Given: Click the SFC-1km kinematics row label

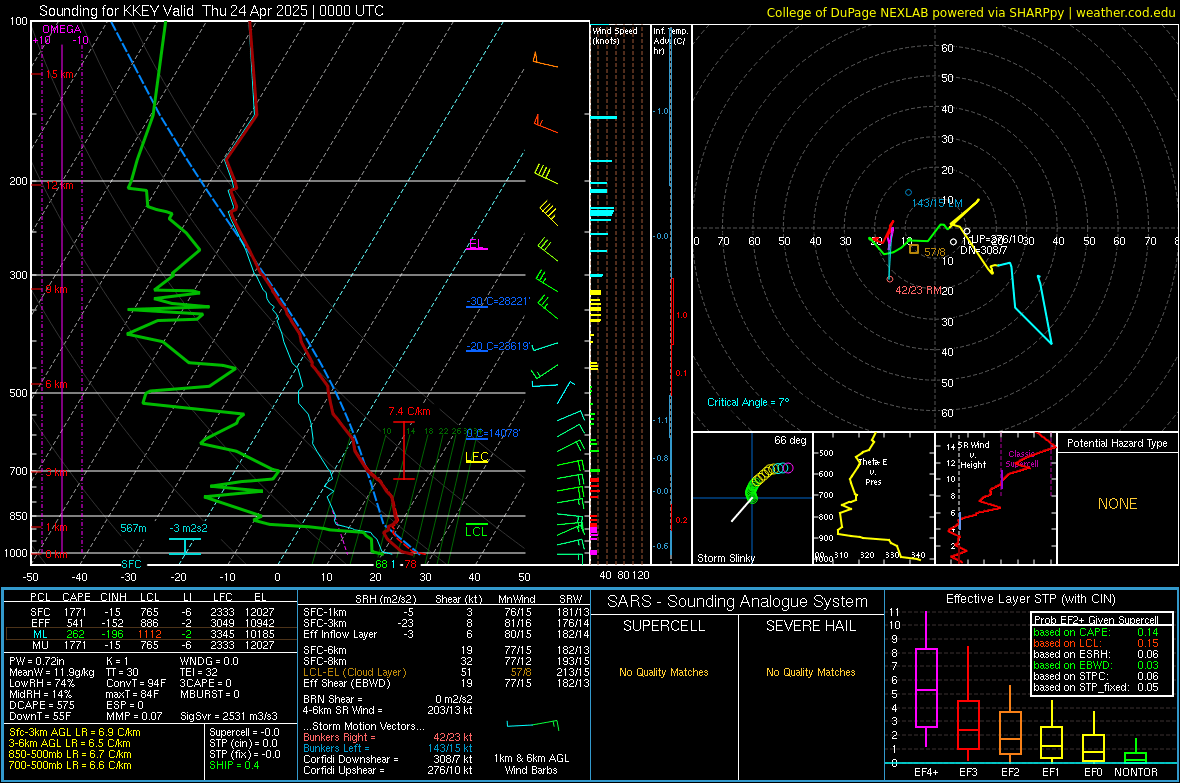Looking at the screenshot, I should coord(325,612).
